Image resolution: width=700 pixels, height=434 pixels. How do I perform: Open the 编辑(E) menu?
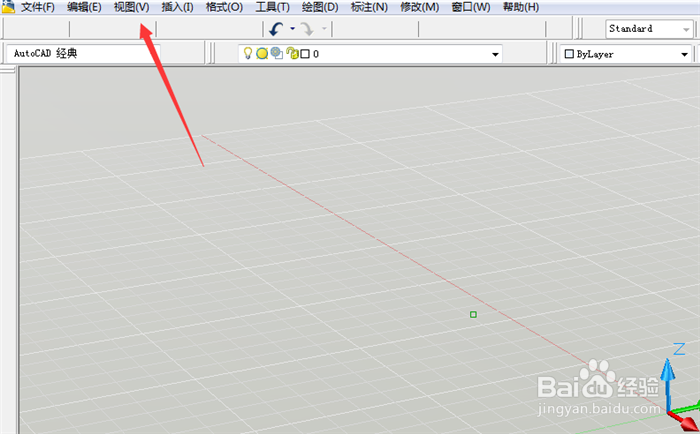(x=84, y=7)
